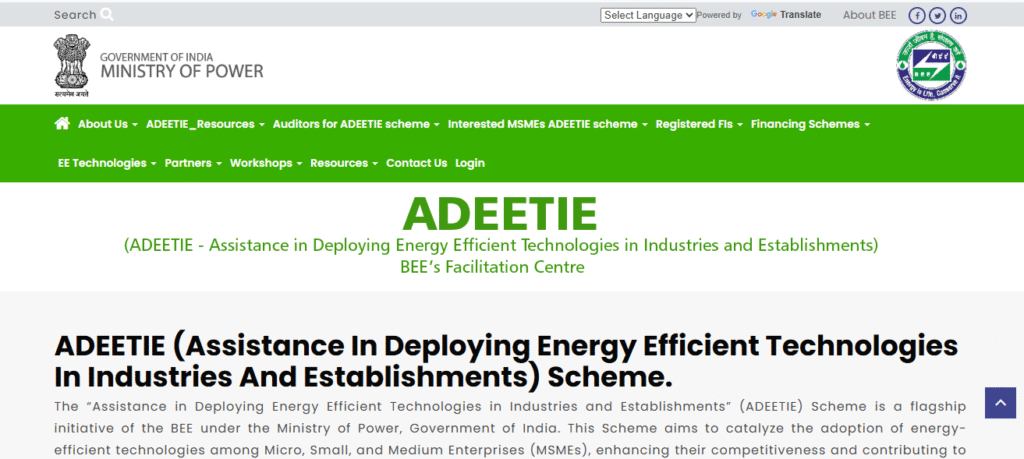Expand the Financing Schemes menu

(810, 124)
